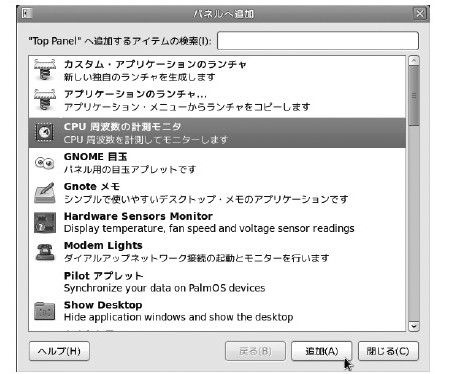Viewport: 461px width, 374px height.
Task: Click 'シンプルで使いやすいデスクトップ・メモ' Gnote description
Action: 206,199
